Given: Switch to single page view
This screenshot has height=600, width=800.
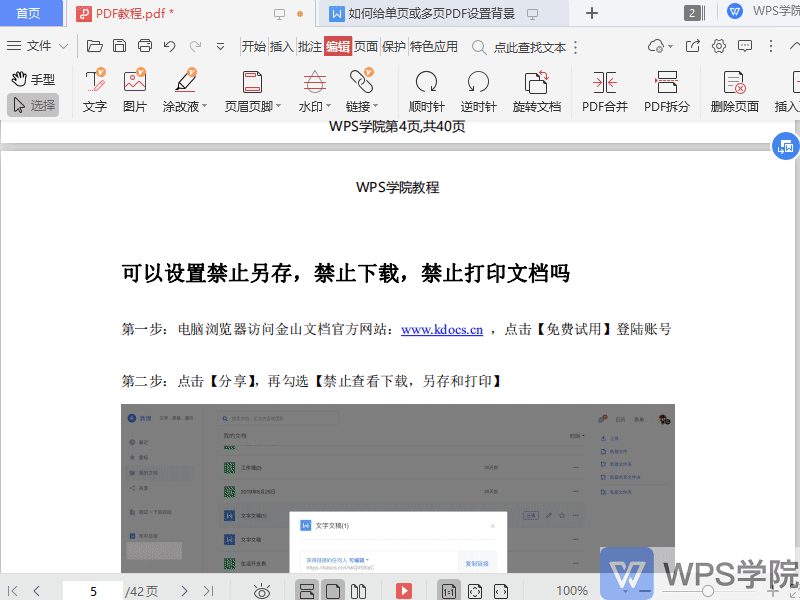Looking at the screenshot, I should tap(332, 591).
